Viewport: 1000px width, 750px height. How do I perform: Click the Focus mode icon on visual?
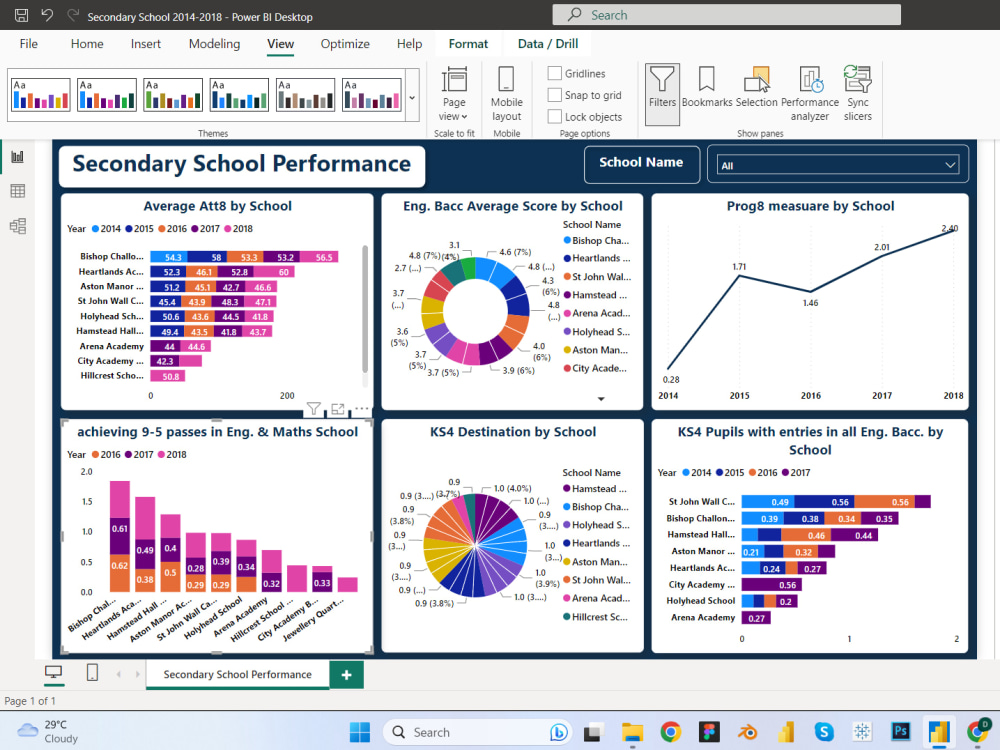click(337, 409)
